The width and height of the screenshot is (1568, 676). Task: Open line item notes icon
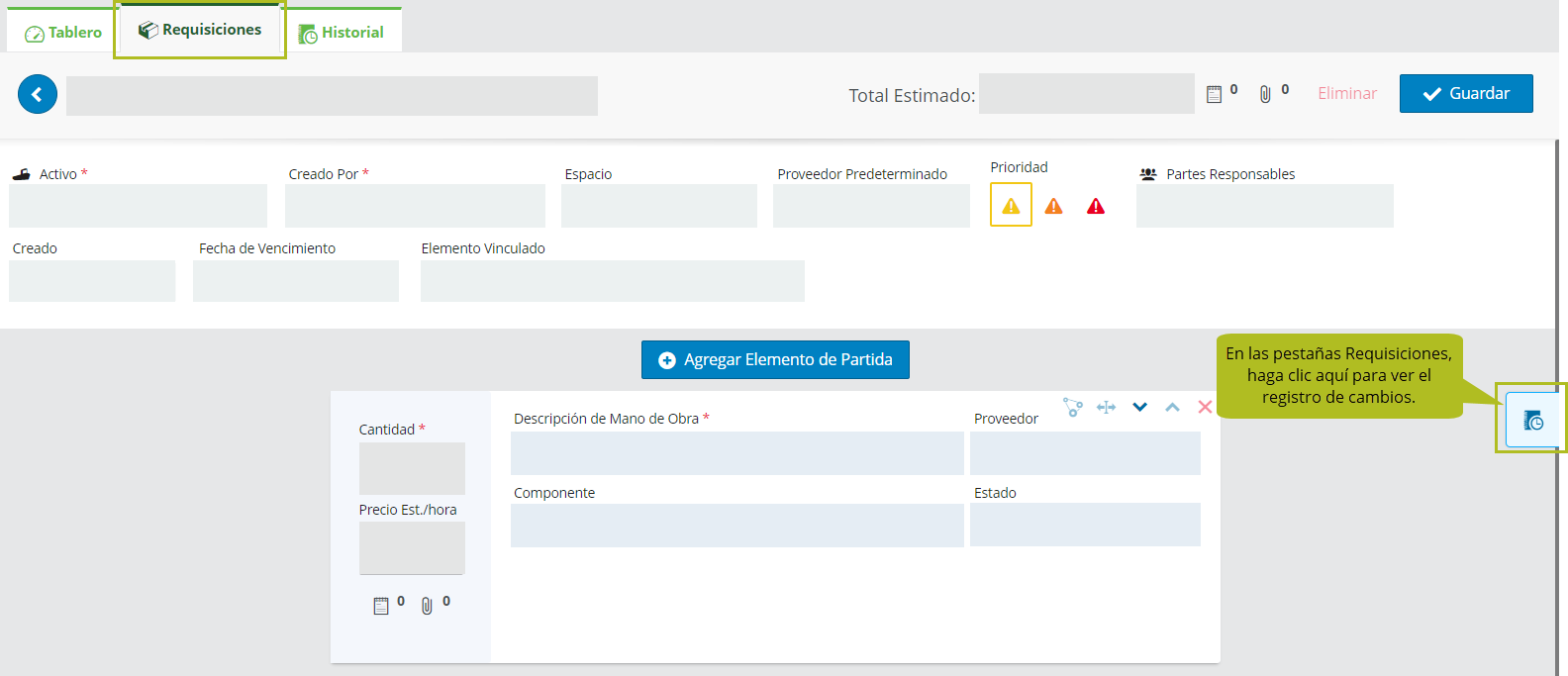[381, 606]
